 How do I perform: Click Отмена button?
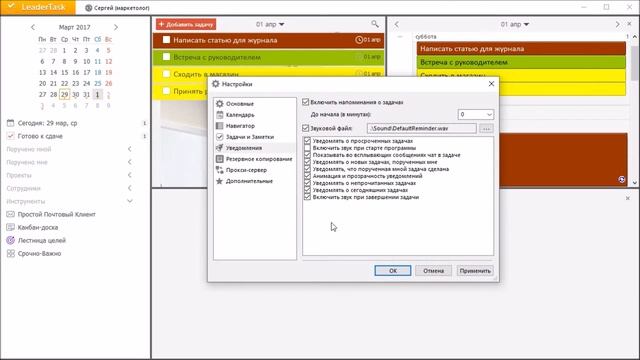pyautogui.click(x=433, y=271)
